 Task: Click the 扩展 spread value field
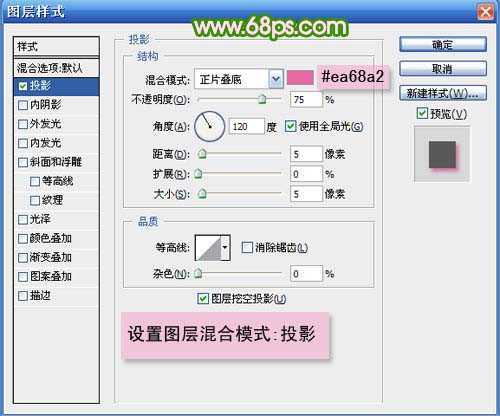click(x=306, y=174)
